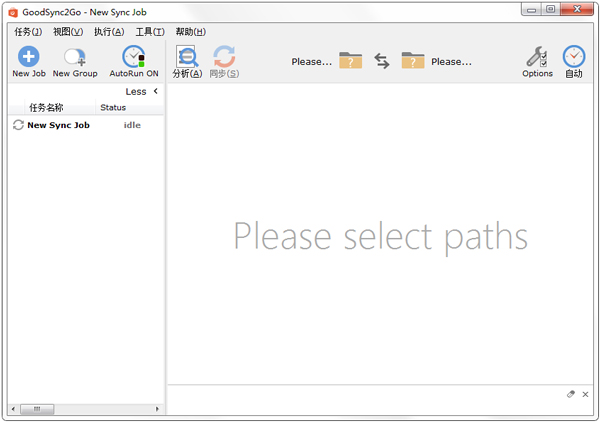Open the 视图(V) menu

click(68, 32)
